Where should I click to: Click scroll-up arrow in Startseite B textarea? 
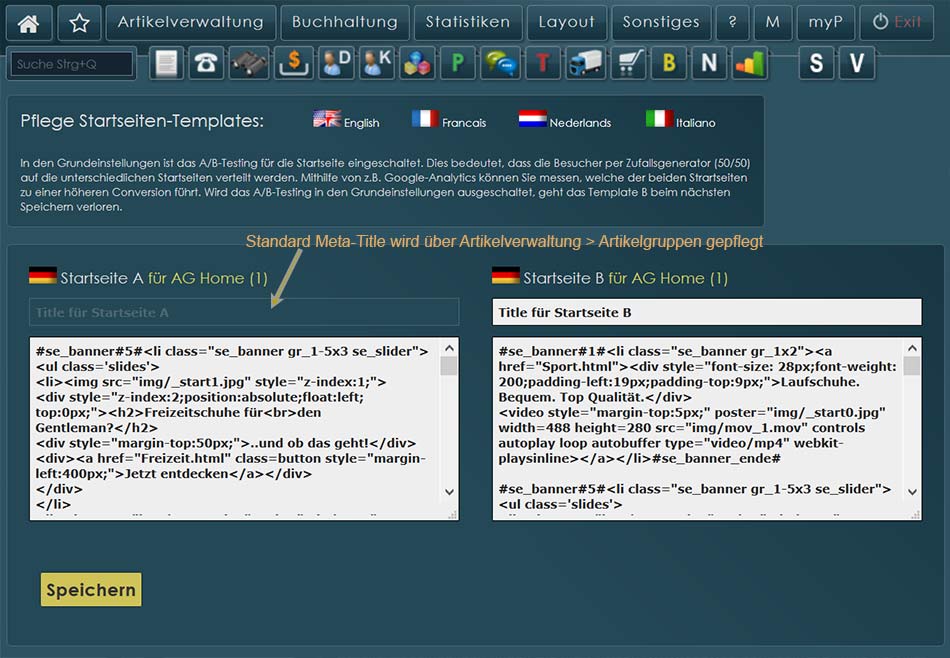pyautogui.click(x=912, y=348)
